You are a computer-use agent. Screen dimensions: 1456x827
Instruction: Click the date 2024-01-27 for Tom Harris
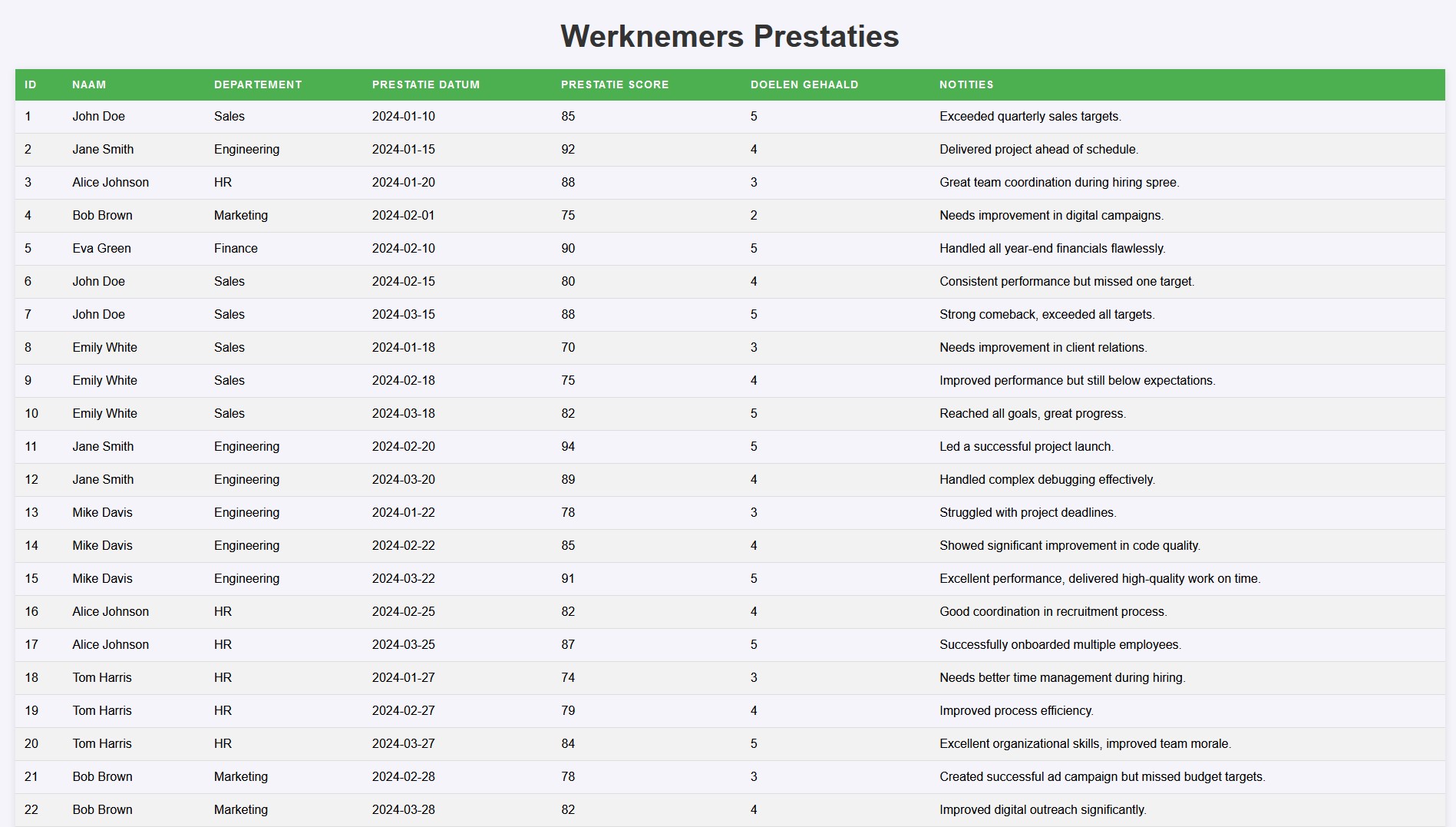pos(404,677)
